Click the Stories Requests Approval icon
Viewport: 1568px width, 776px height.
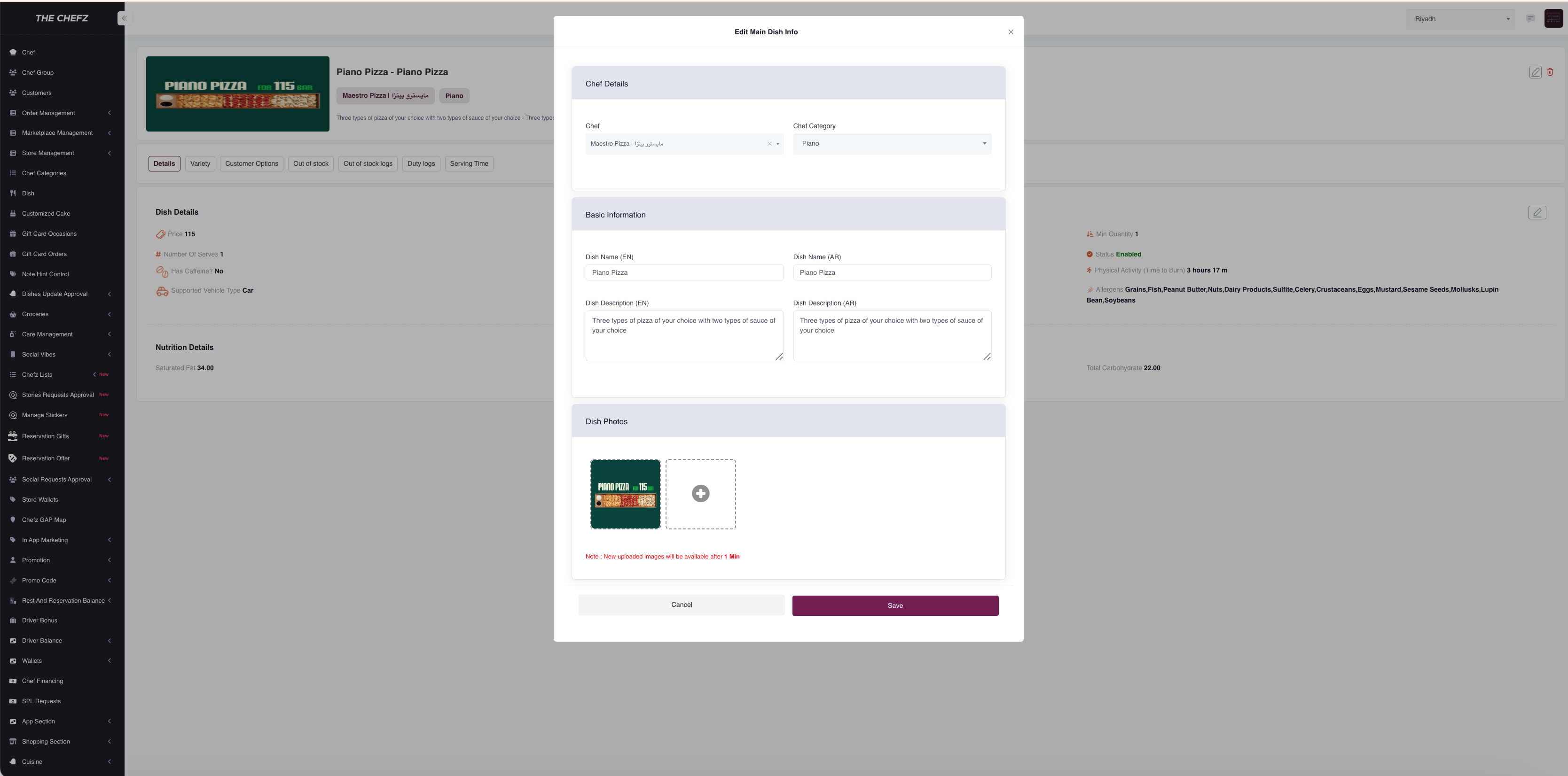pyautogui.click(x=13, y=395)
